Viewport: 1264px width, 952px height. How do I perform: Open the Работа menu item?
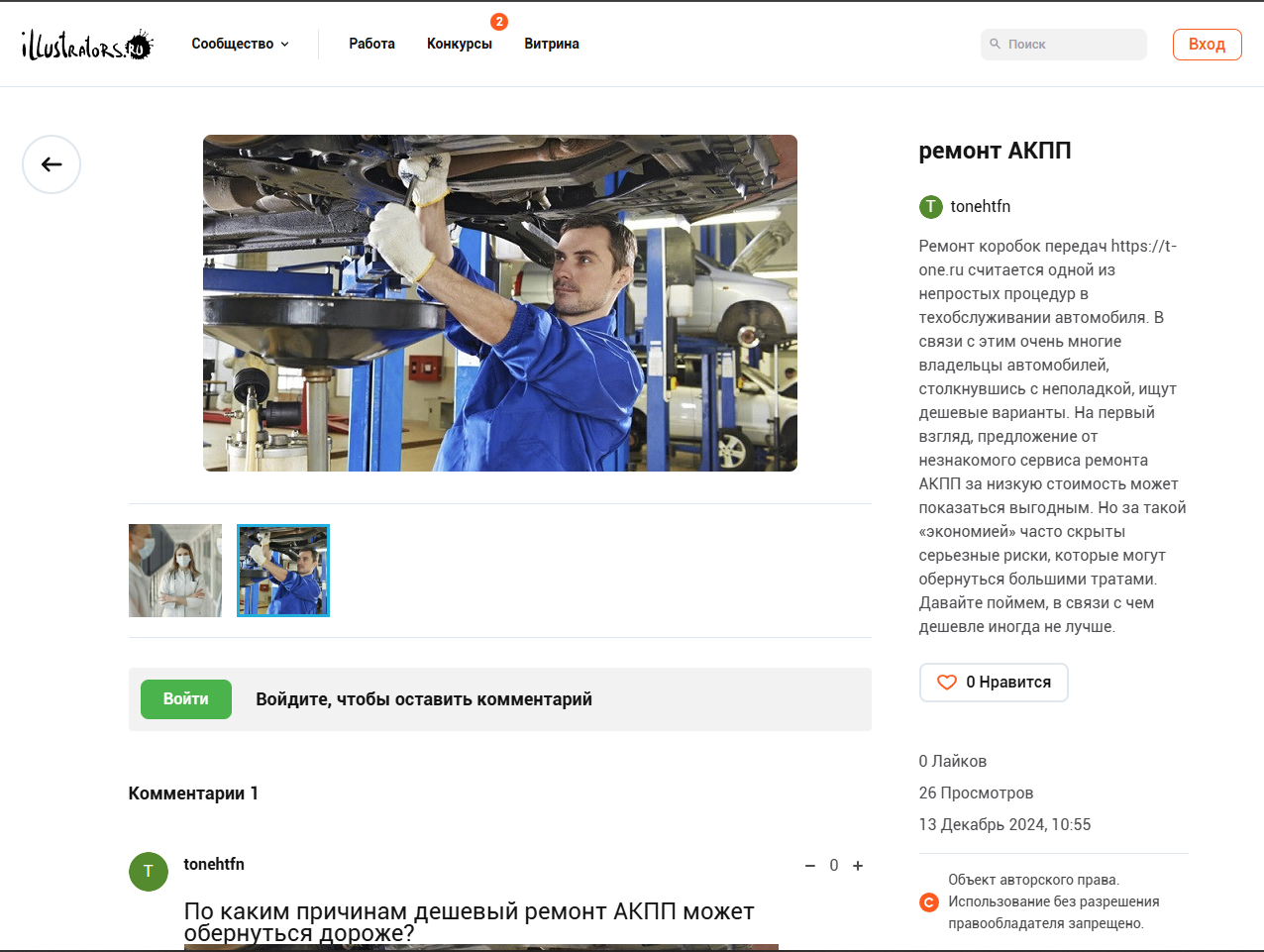coord(371,45)
